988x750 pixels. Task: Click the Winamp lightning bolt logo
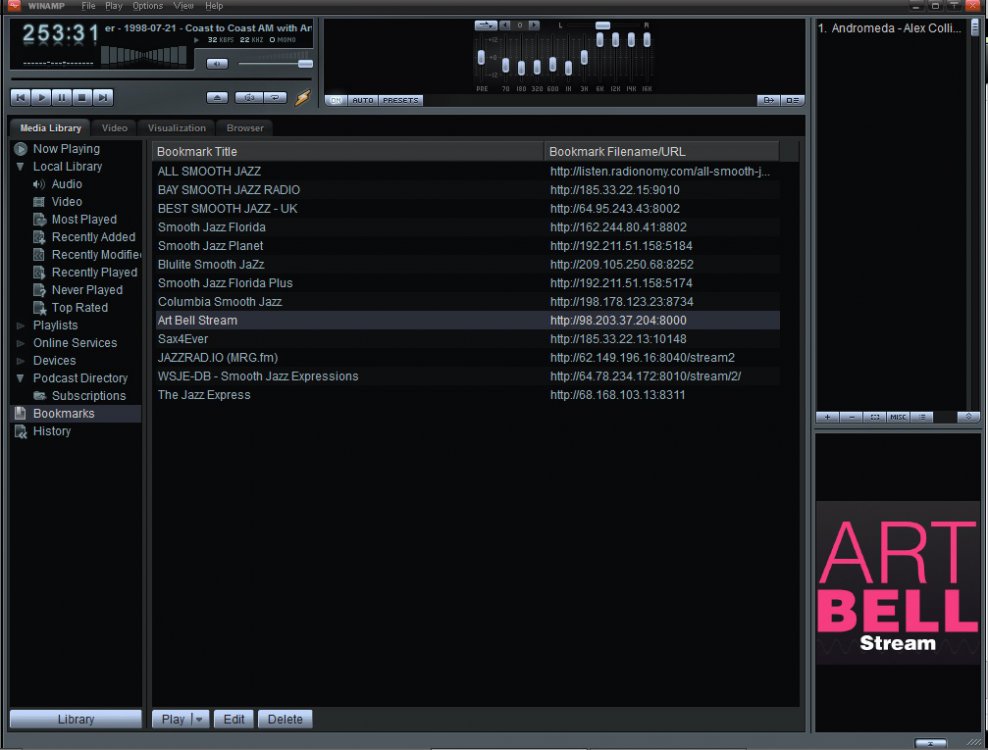303,97
